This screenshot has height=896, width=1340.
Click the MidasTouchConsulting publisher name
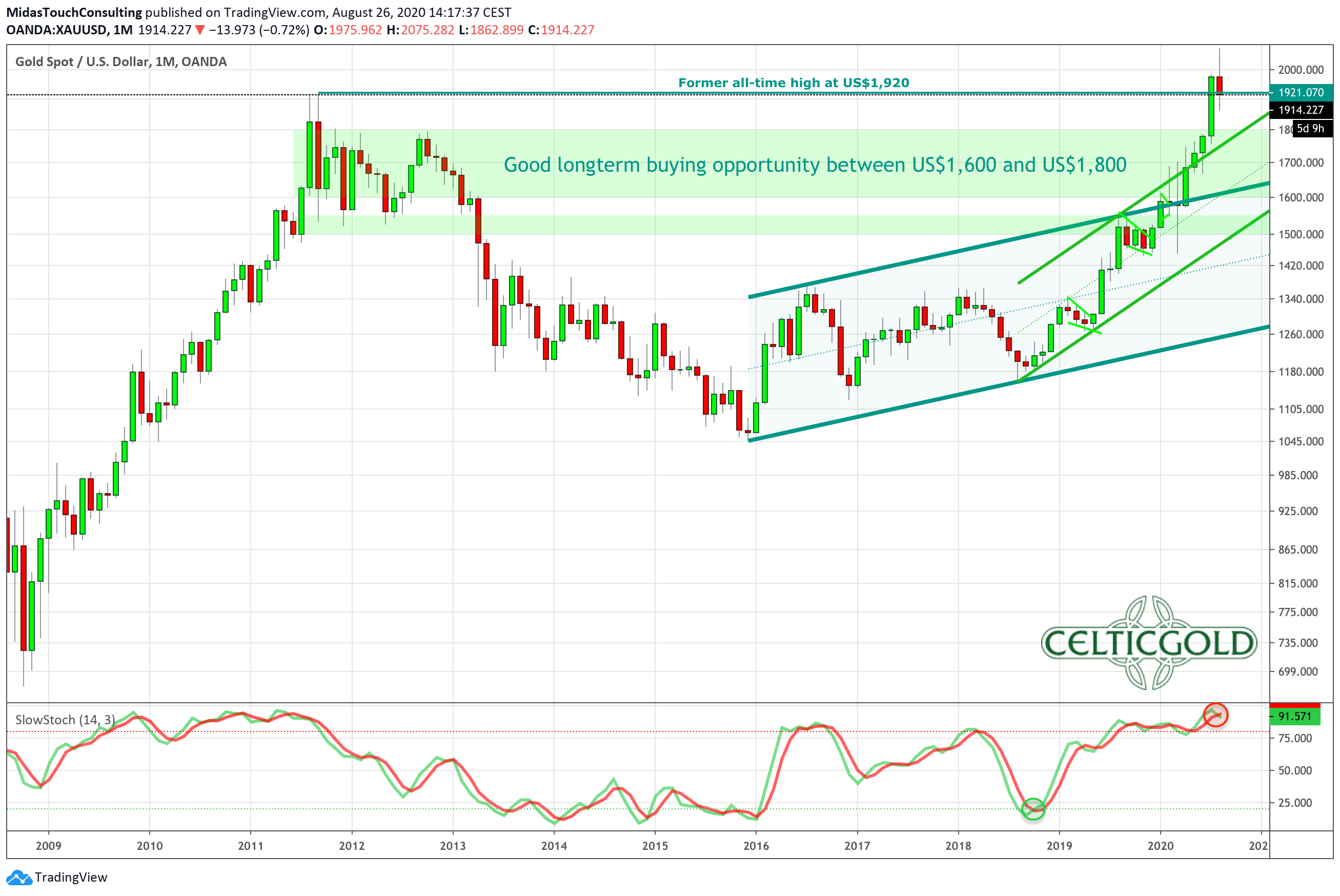point(74,13)
